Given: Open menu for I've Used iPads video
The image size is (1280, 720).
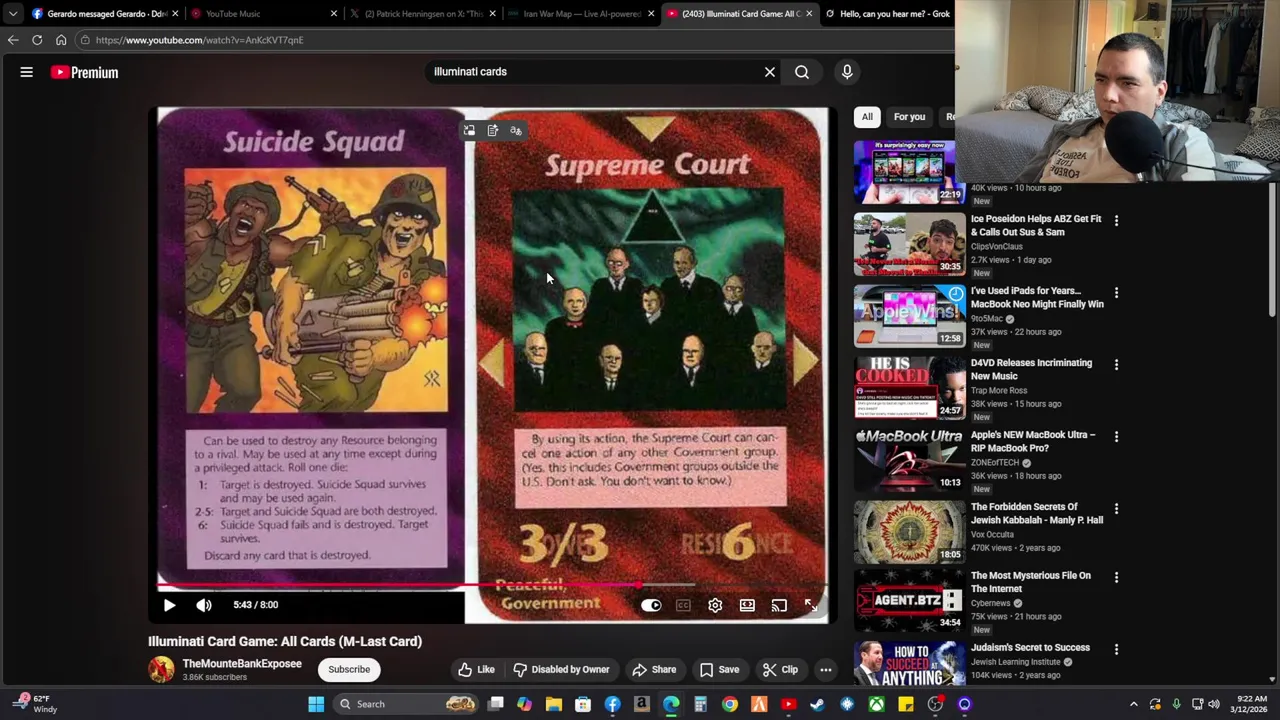Looking at the screenshot, I should point(1116,292).
